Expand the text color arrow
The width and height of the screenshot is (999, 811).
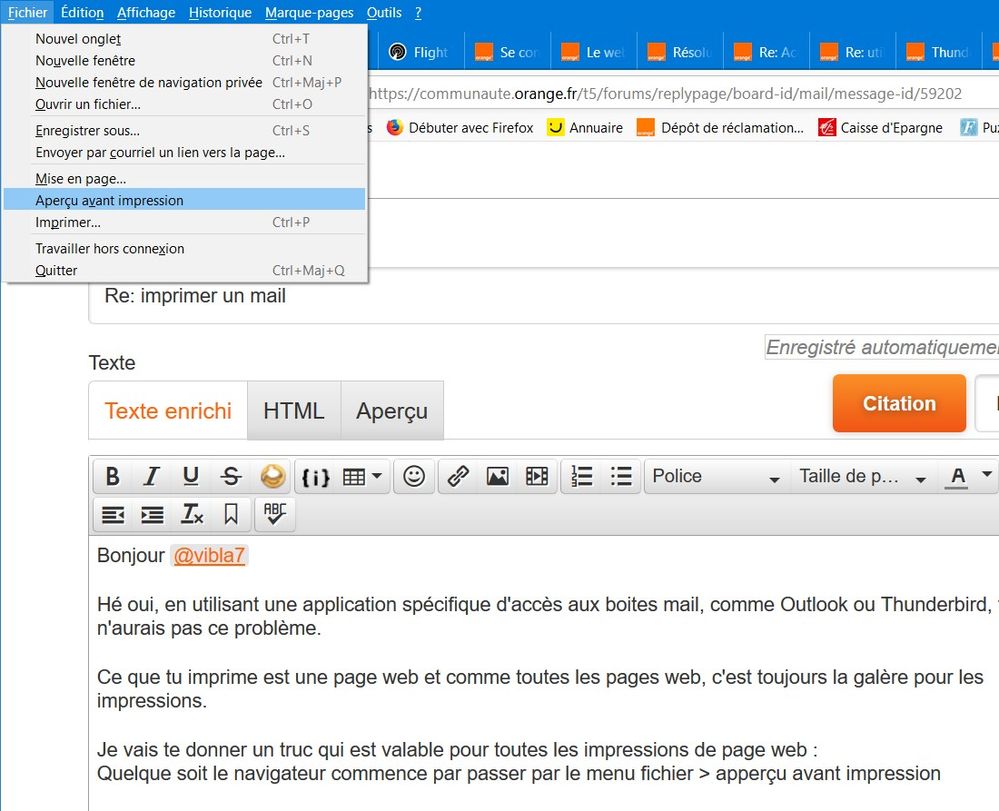(987, 475)
